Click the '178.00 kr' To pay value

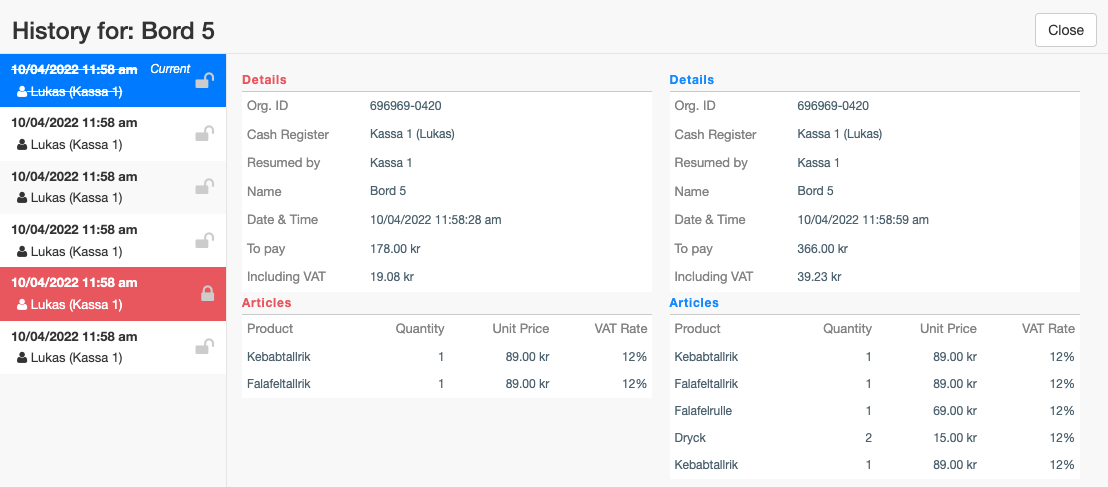tap(396, 249)
